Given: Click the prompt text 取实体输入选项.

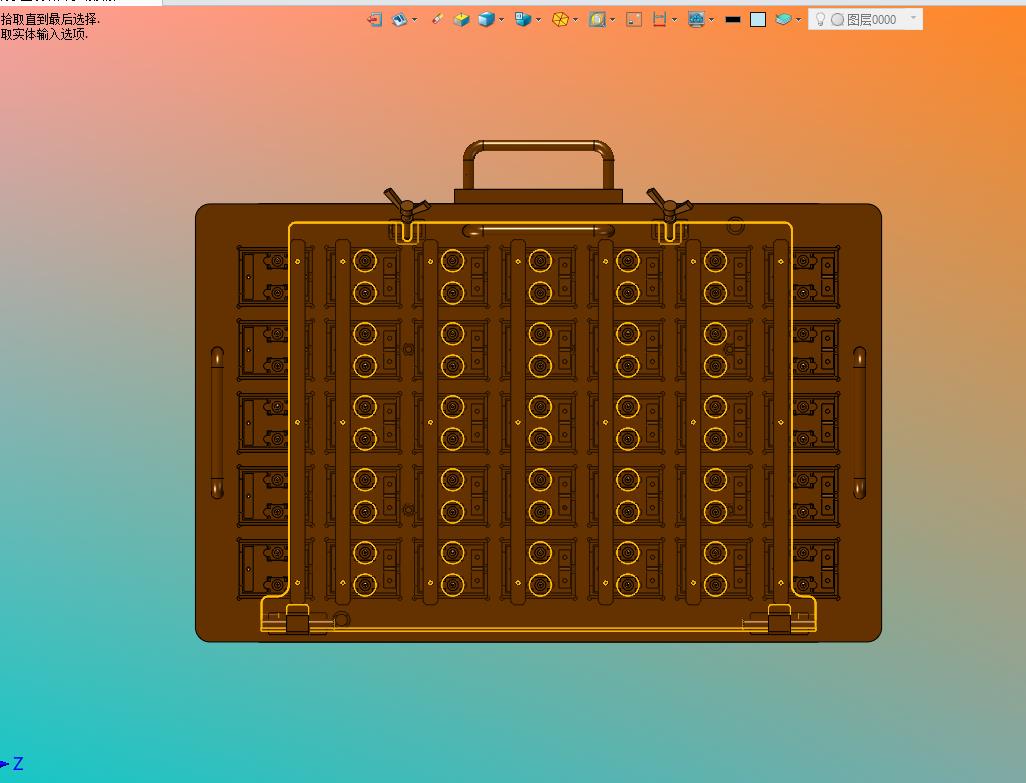Looking at the screenshot, I should point(44,34).
